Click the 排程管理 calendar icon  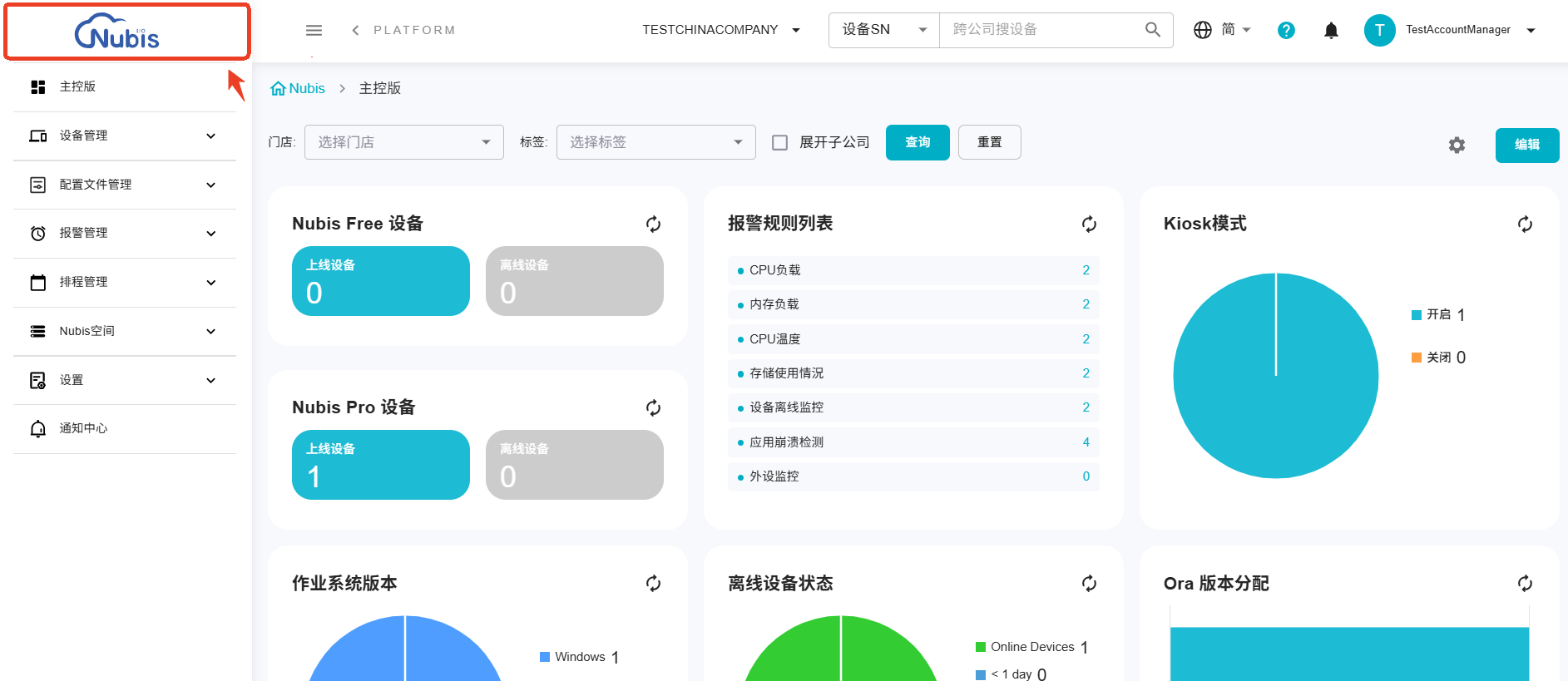(38, 283)
